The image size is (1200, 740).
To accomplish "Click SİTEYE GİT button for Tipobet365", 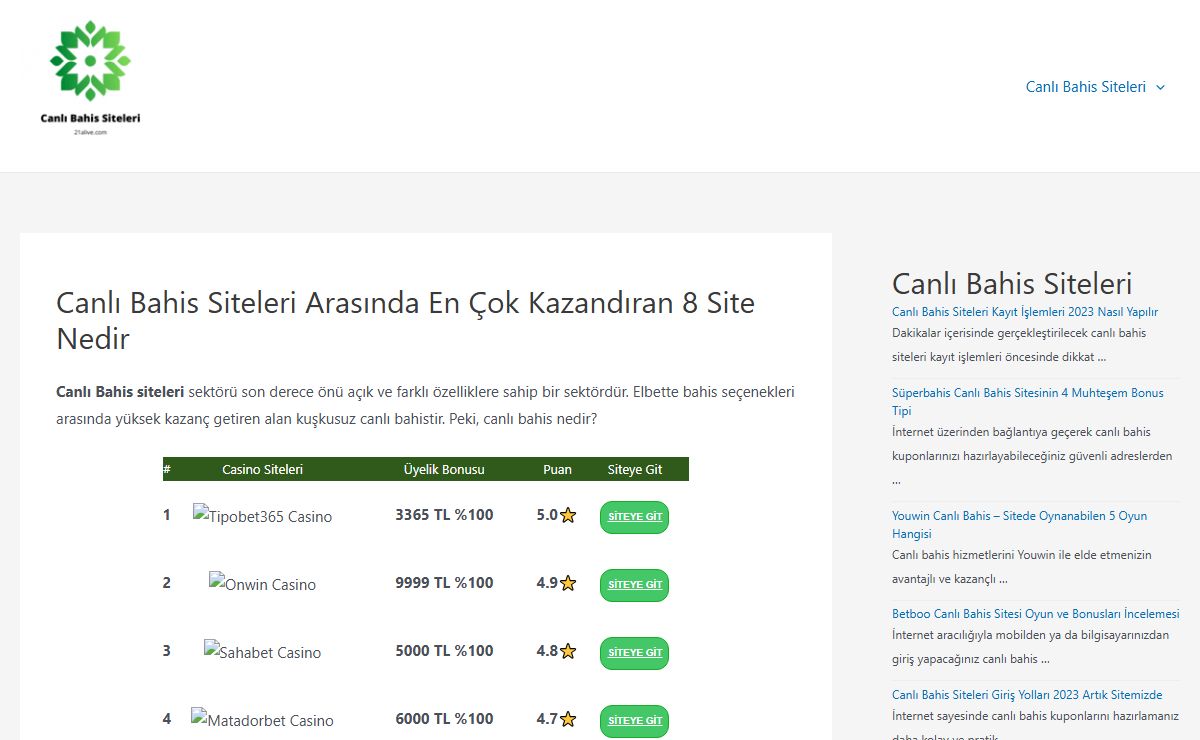I will tap(634, 517).
